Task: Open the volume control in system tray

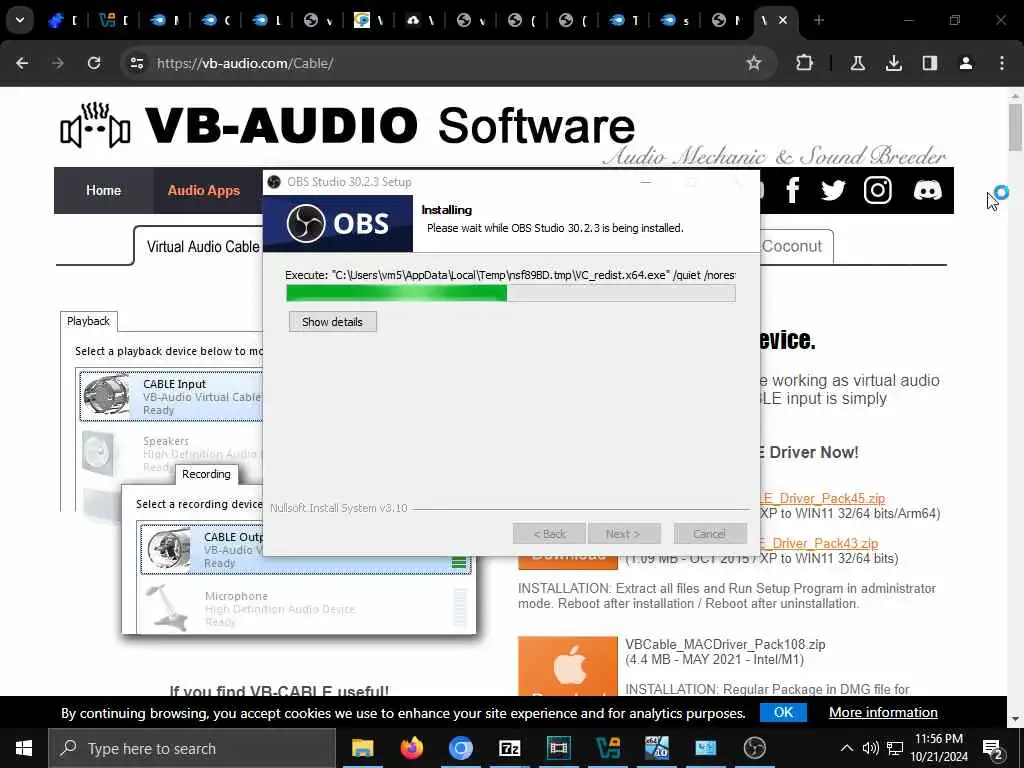Action: tap(870, 748)
